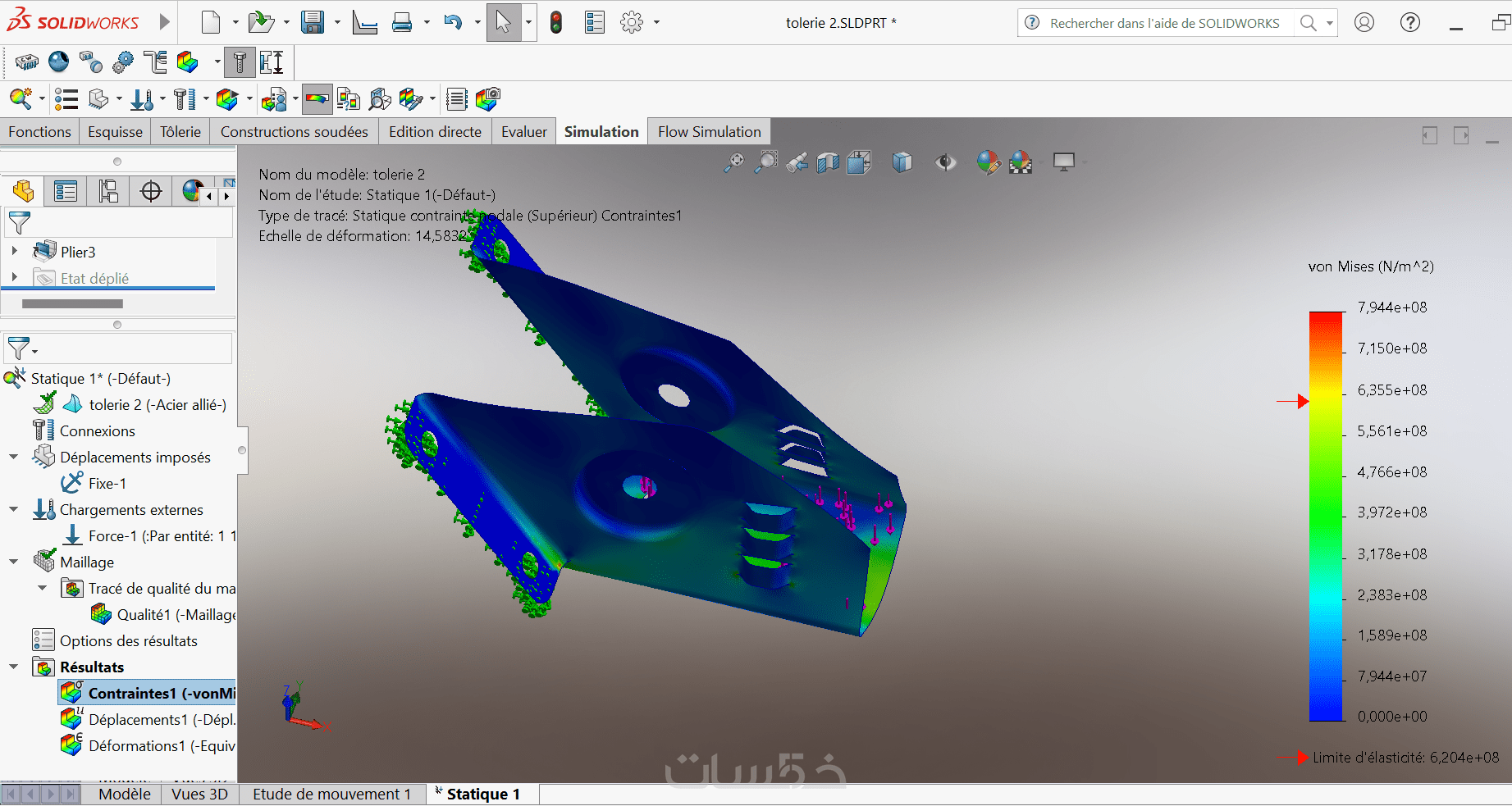Click the Zoom to Area magnifier icon
Image resolution: width=1512 pixels, height=806 pixels.
[765, 162]
